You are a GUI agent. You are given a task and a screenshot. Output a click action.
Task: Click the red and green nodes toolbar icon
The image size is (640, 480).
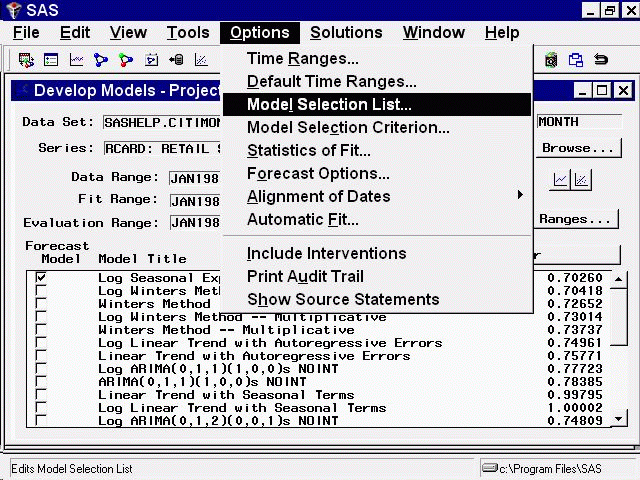[126, 60]
